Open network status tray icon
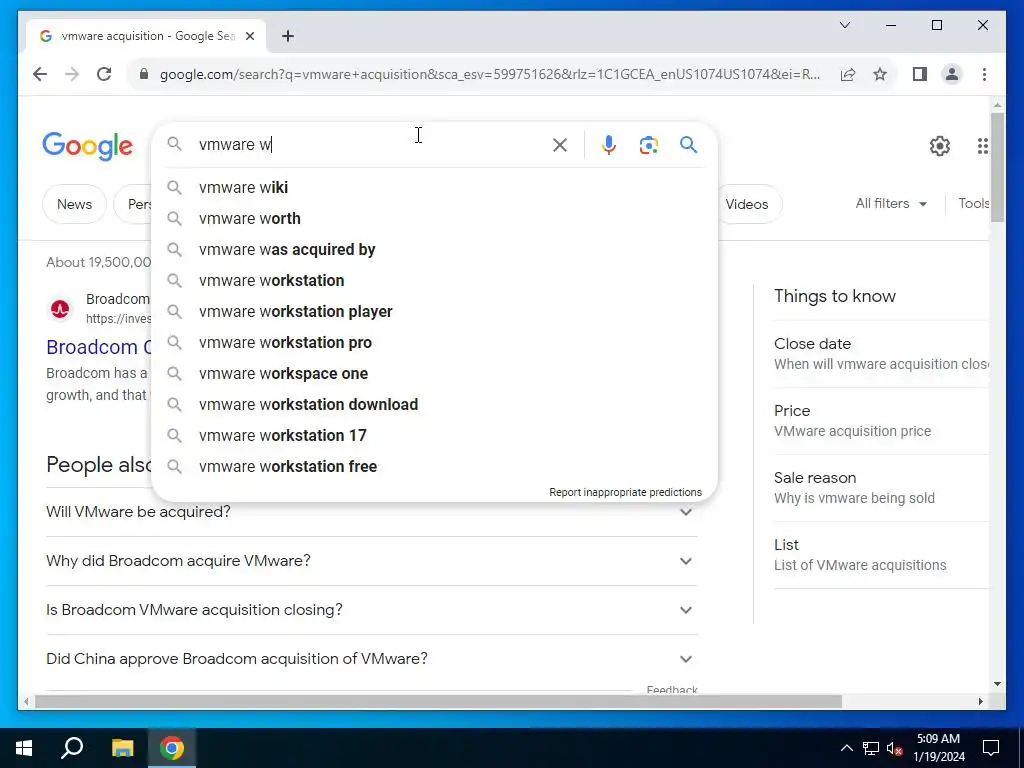The height and width of the screenshot is (768, 1024). pos(871,748)
